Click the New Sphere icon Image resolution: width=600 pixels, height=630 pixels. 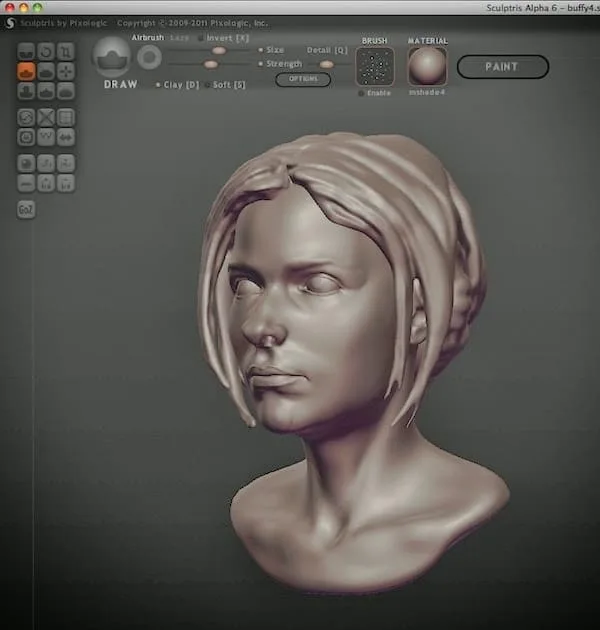tap(26, 163)
